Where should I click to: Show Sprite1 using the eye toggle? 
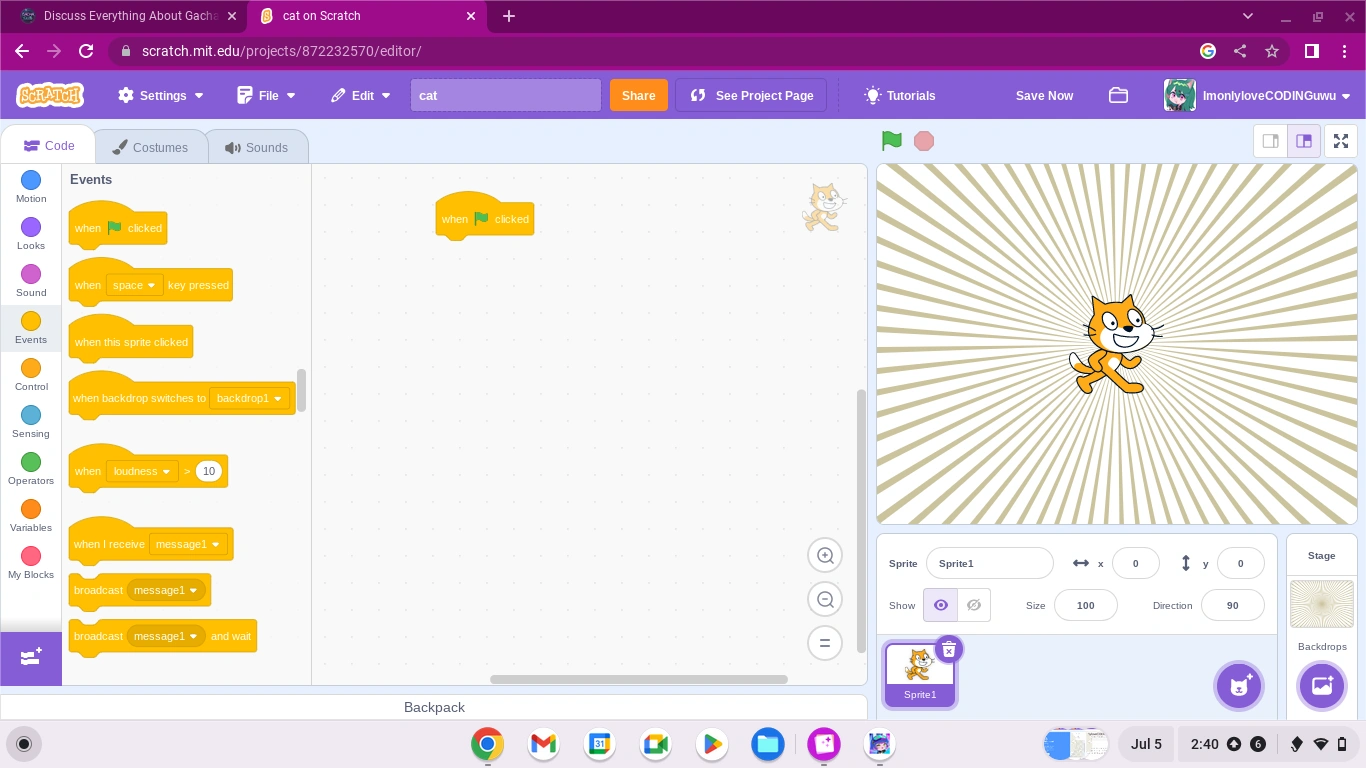[939, 605]
